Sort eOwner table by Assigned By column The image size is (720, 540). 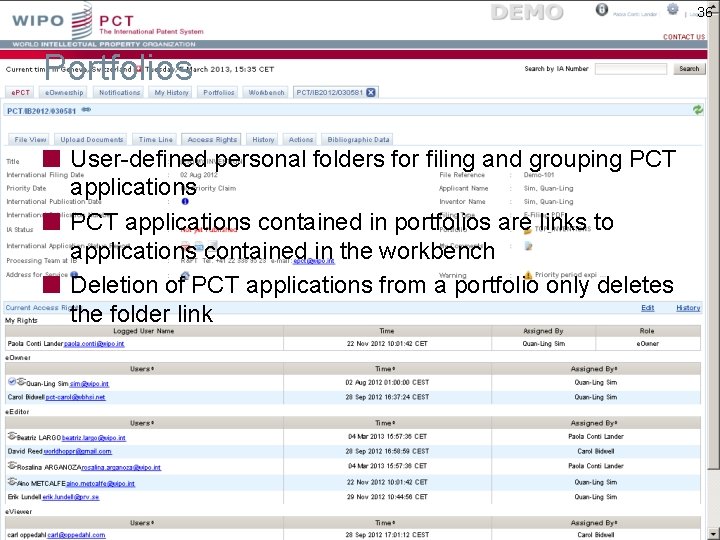pos(594,368)
